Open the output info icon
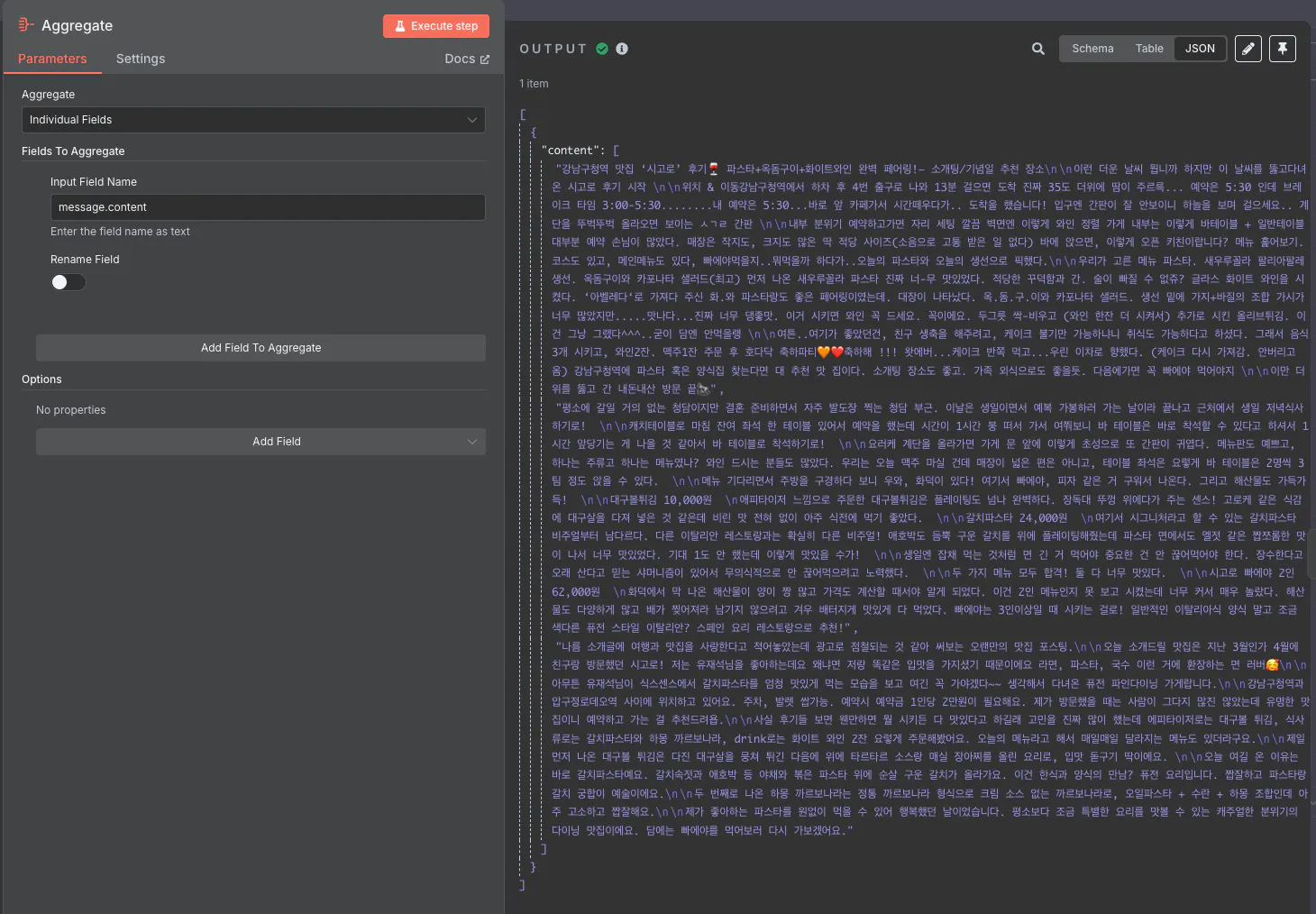Image resolution: width=1316 pixels, height=914 pixels. click(x=622, y=49)
